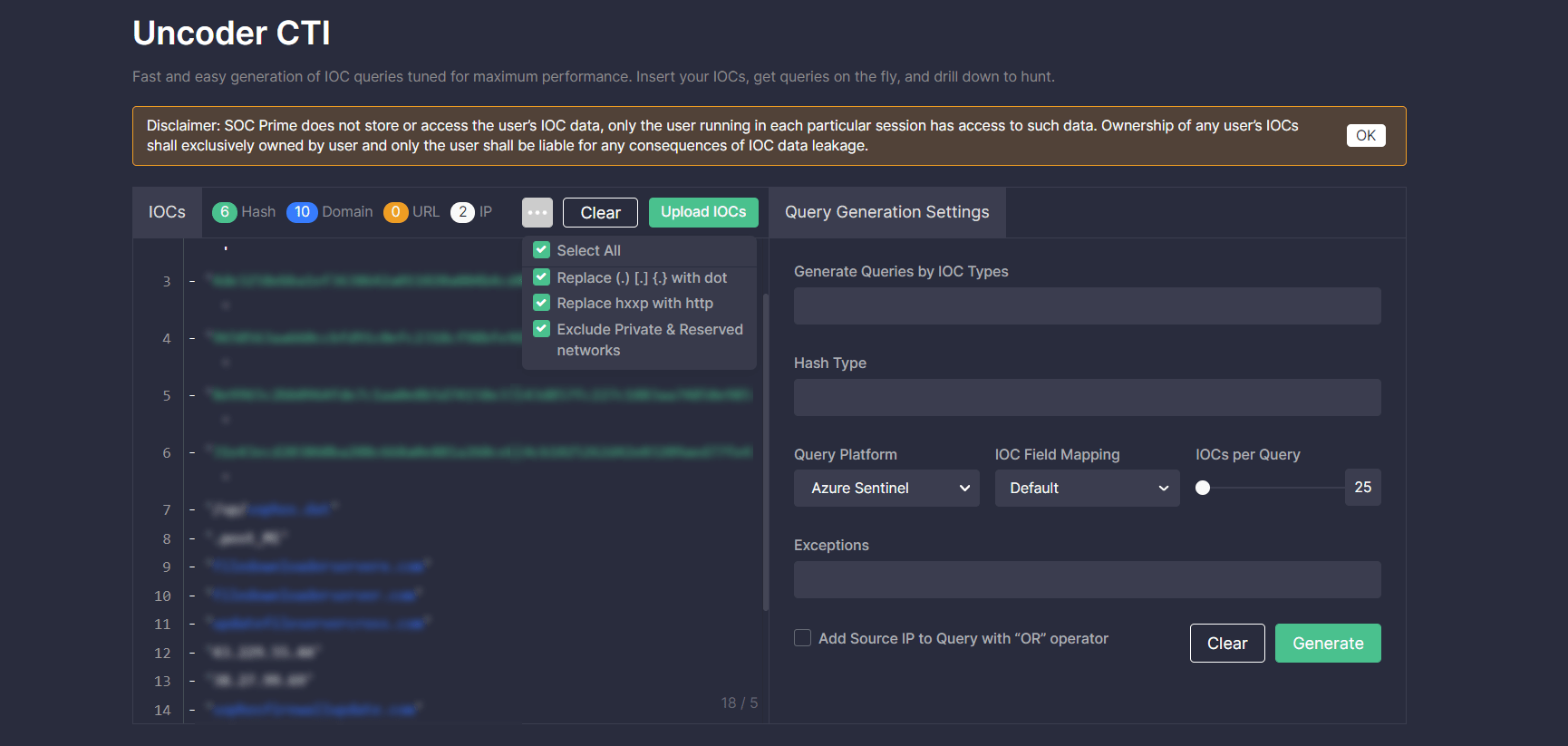Screen dimensions: 1568x746
Task: Uncheck the Select All checkbox
Action: pyautogui.click(x=542, y=250)
